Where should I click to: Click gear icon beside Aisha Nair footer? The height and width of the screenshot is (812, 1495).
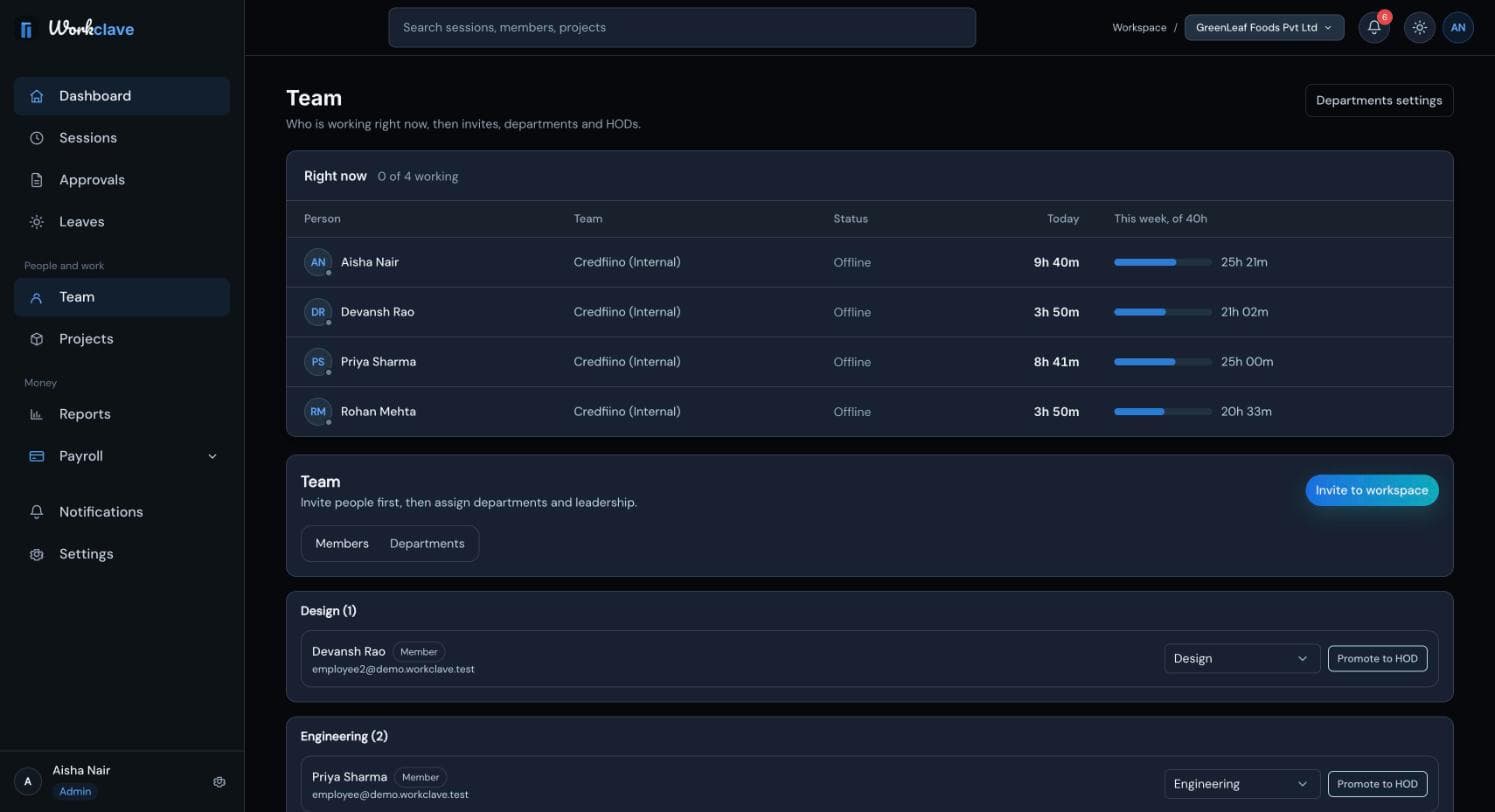tap(219, 782)
